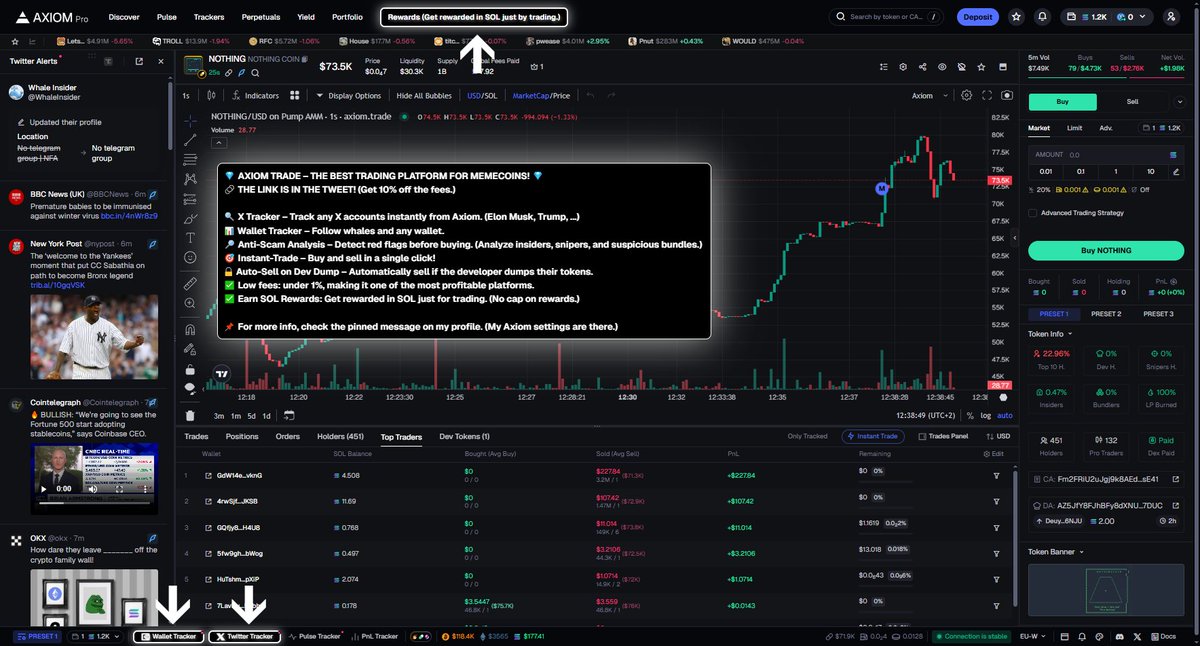Screen dimensions: 1200x646
Task: Click the Buy NOTHING button
Action: click(1108, 250)
